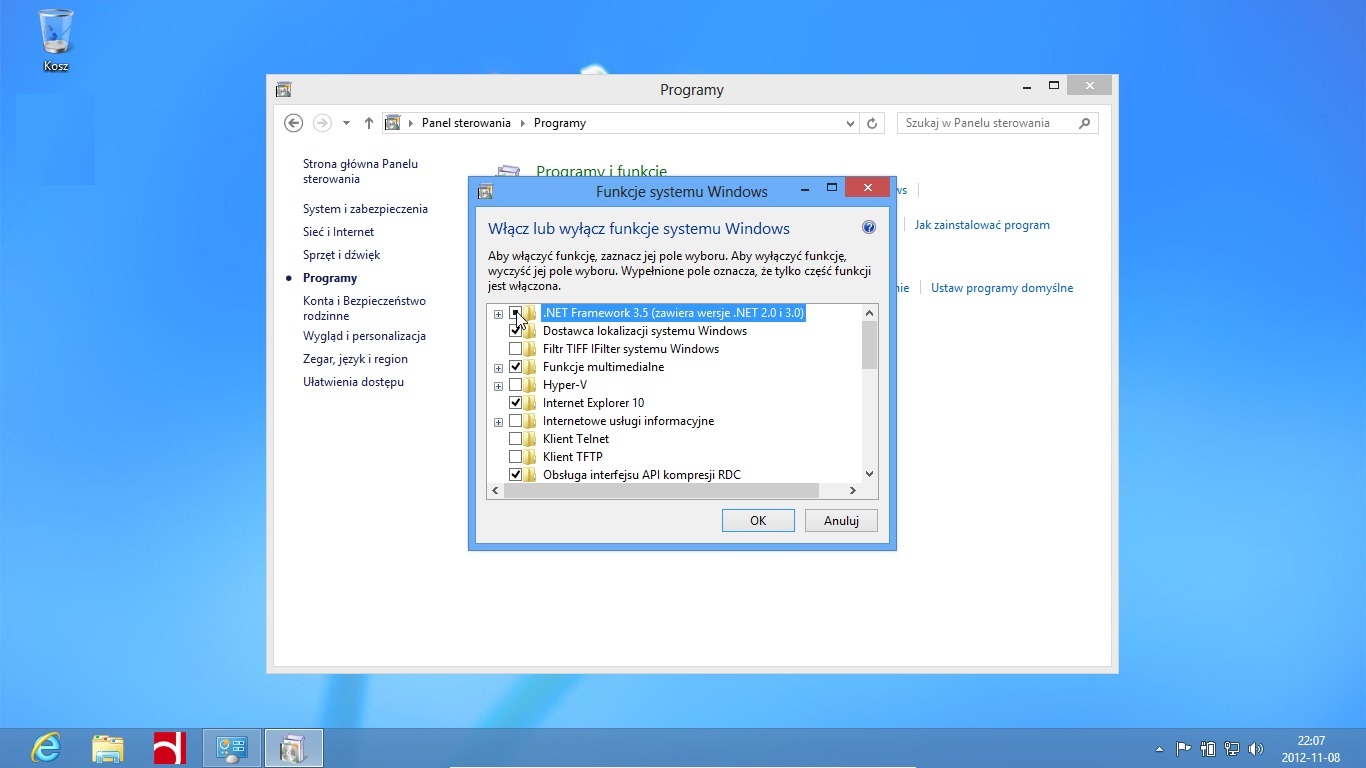Open the Programy i funkcje heading
The height and width of the screenshot is (768, 1366).
601,172
